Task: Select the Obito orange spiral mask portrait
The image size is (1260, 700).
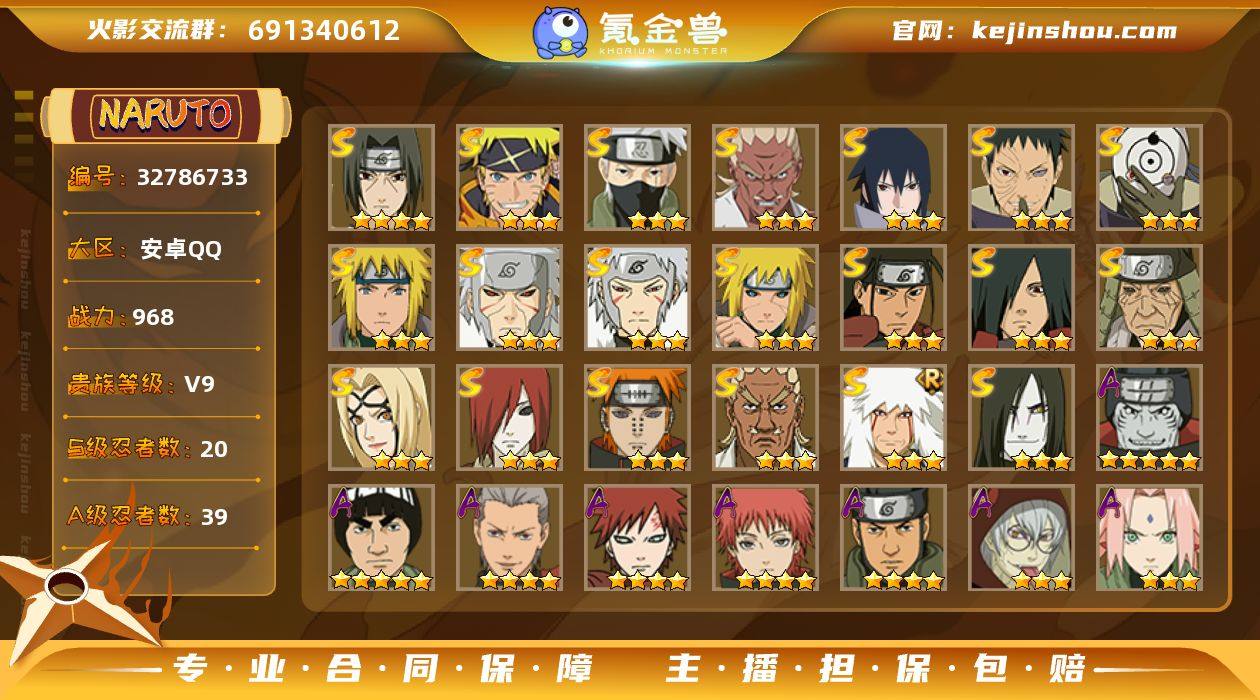Action: point(1149,178)
